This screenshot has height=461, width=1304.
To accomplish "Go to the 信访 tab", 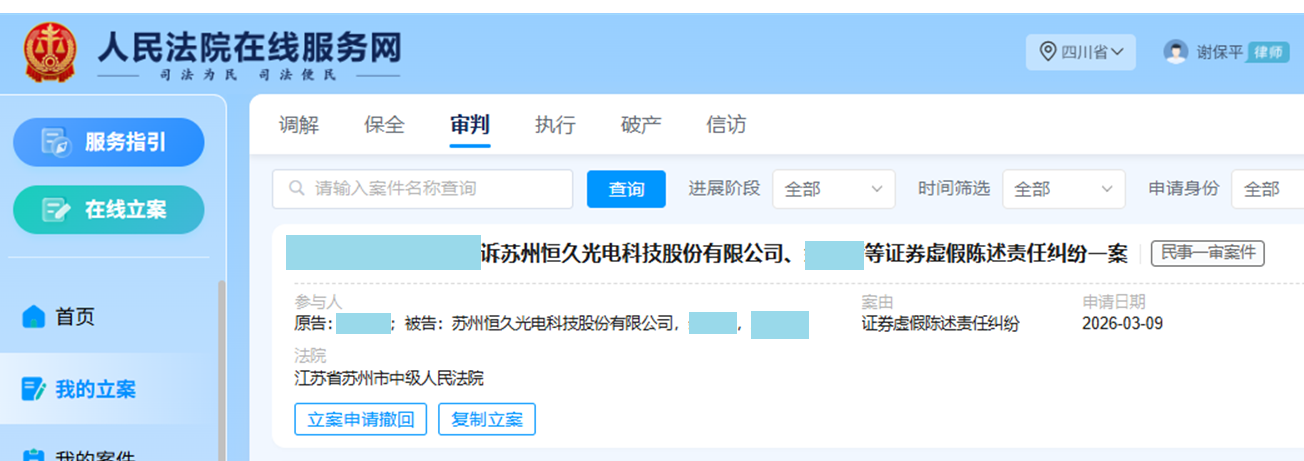I will point(726,125).
